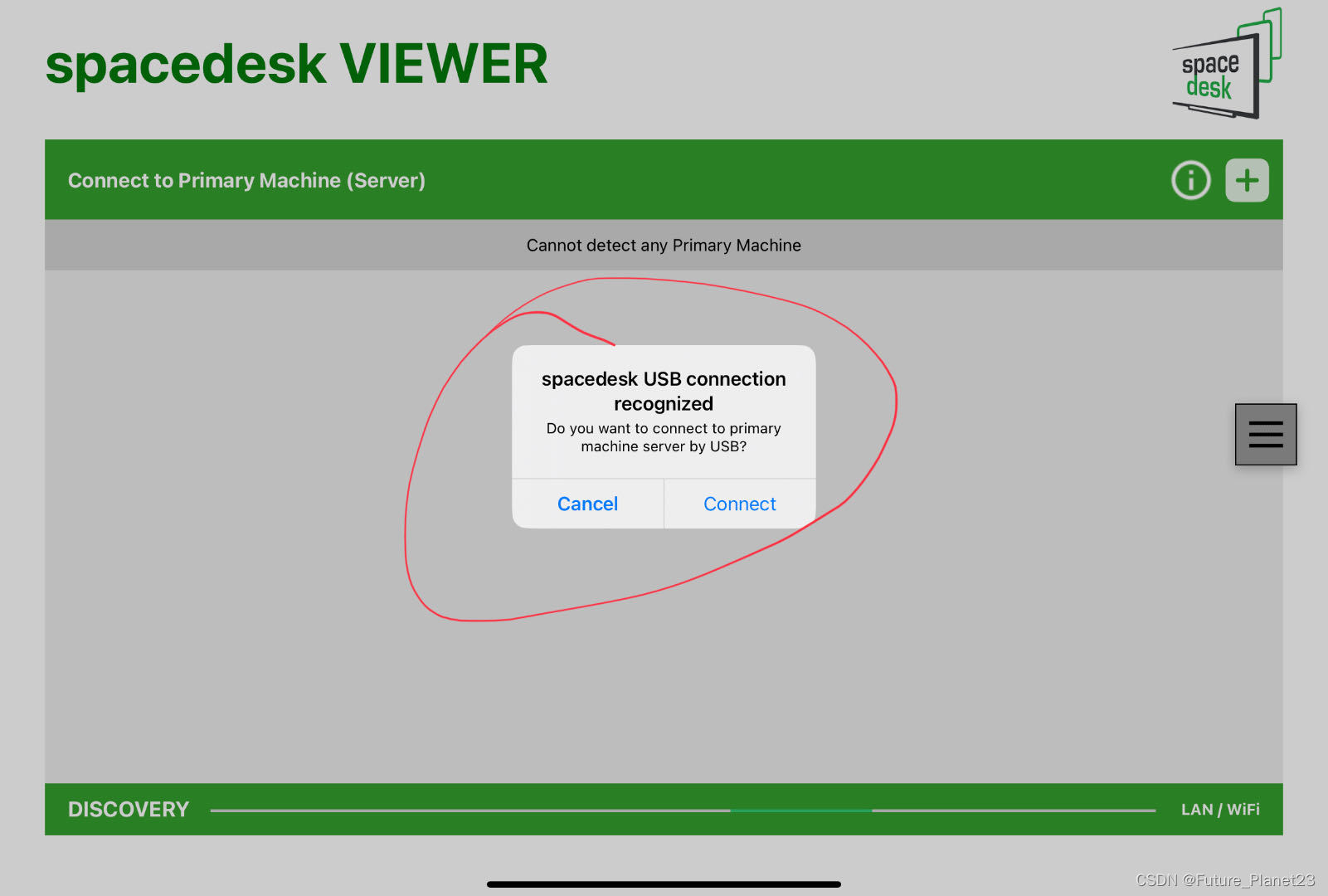This screenshot has width=1328, height=896.
Task: Click the spacedesk VIEWER title
Action: point(296,64)
